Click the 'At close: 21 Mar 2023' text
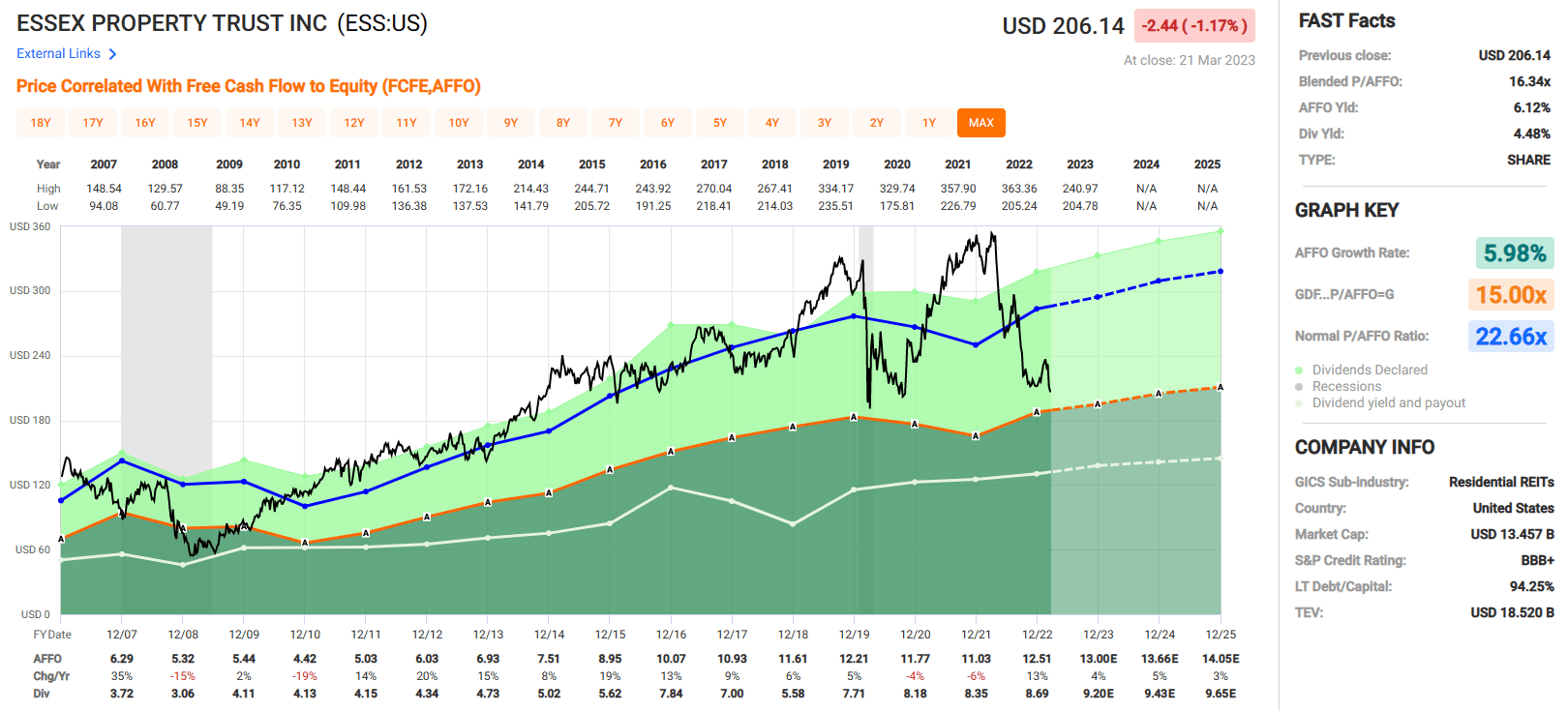The height and width of the screenshot is (711, 1568). [1190, 60]
